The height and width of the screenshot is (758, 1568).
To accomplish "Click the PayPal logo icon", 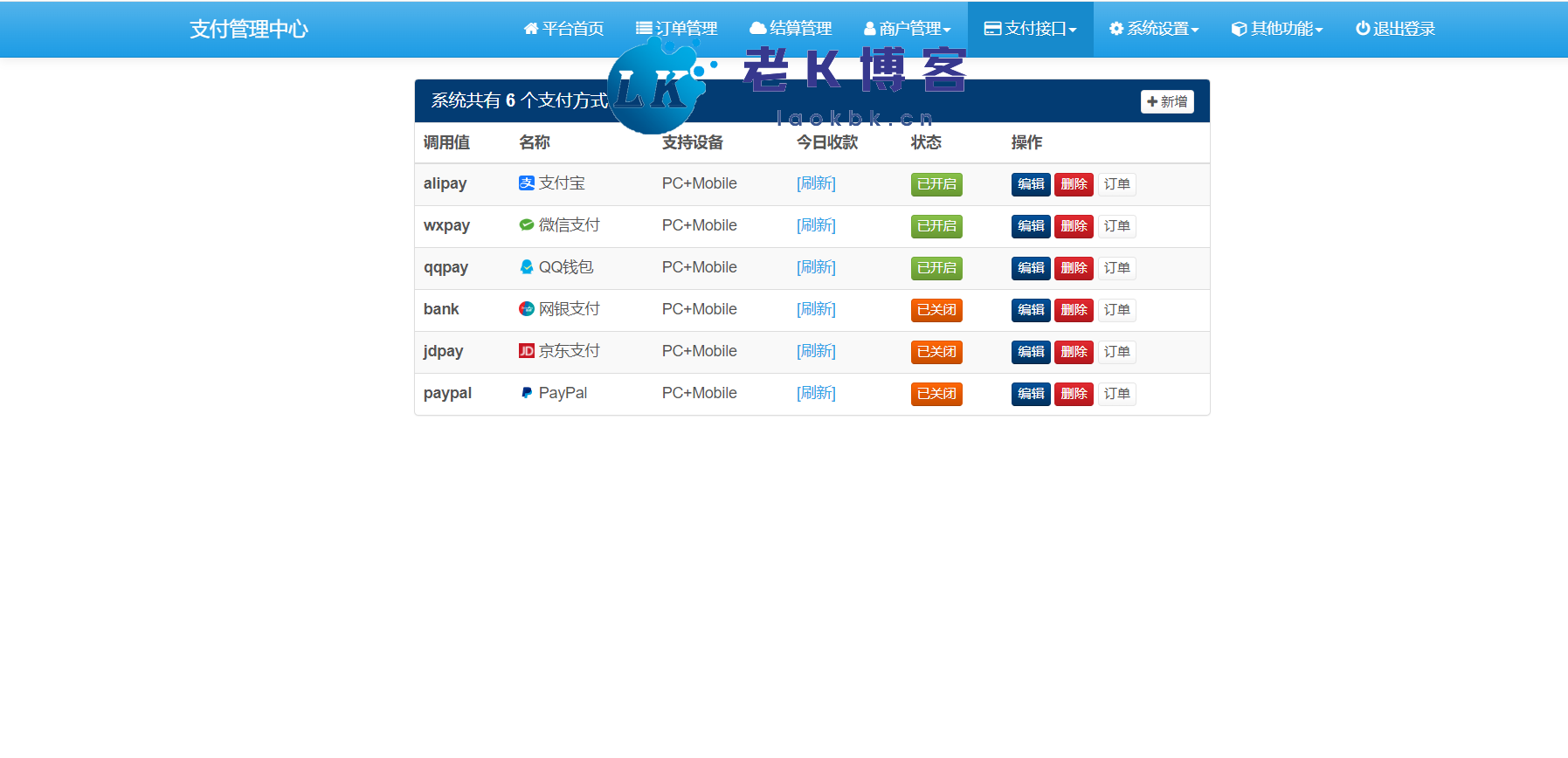I will click(x=526, y=393).
